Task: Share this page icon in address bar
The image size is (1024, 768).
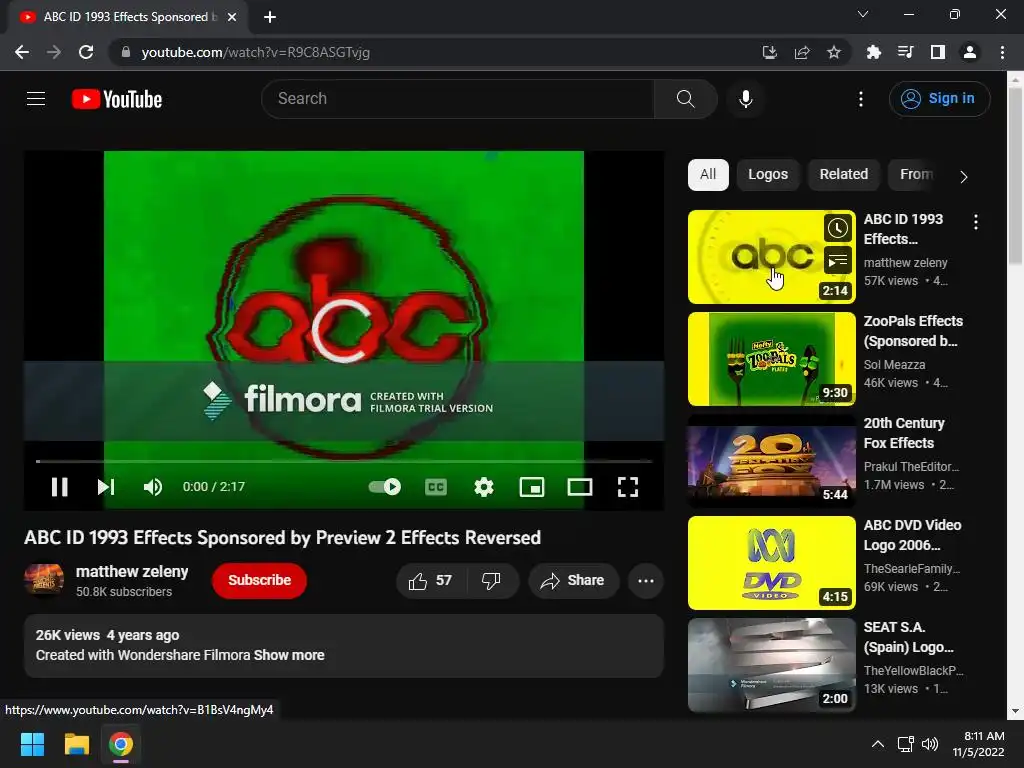Action: 801,52
